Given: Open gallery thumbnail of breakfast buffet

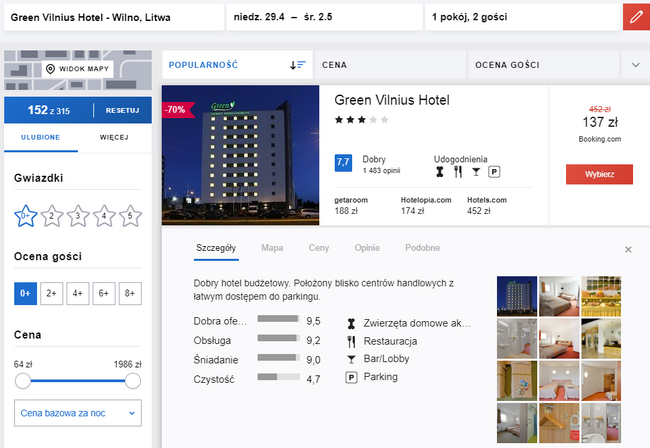Looking at the screenshot, I should [x=601, y=296].
